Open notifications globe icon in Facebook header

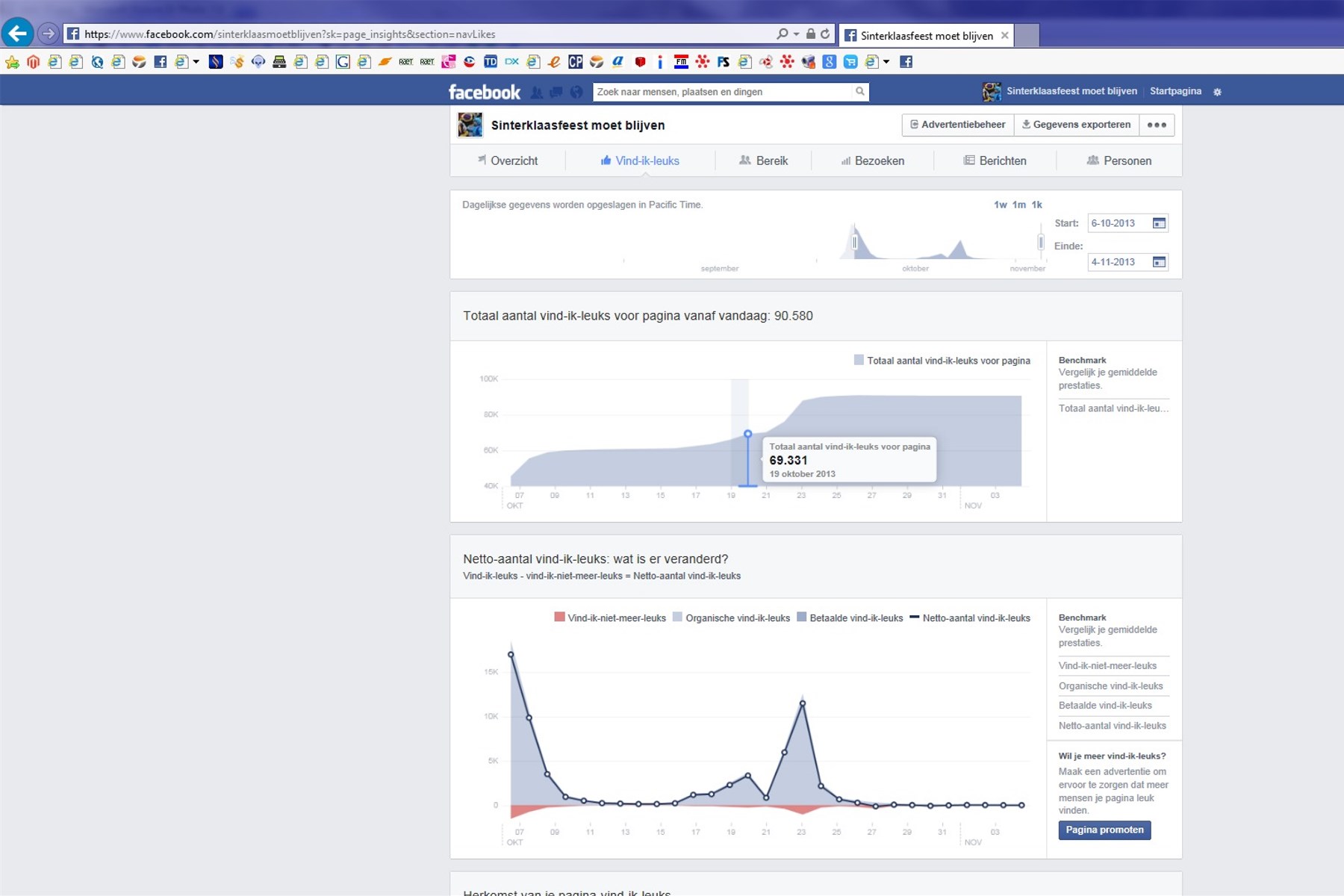click(x=576, y=92)
